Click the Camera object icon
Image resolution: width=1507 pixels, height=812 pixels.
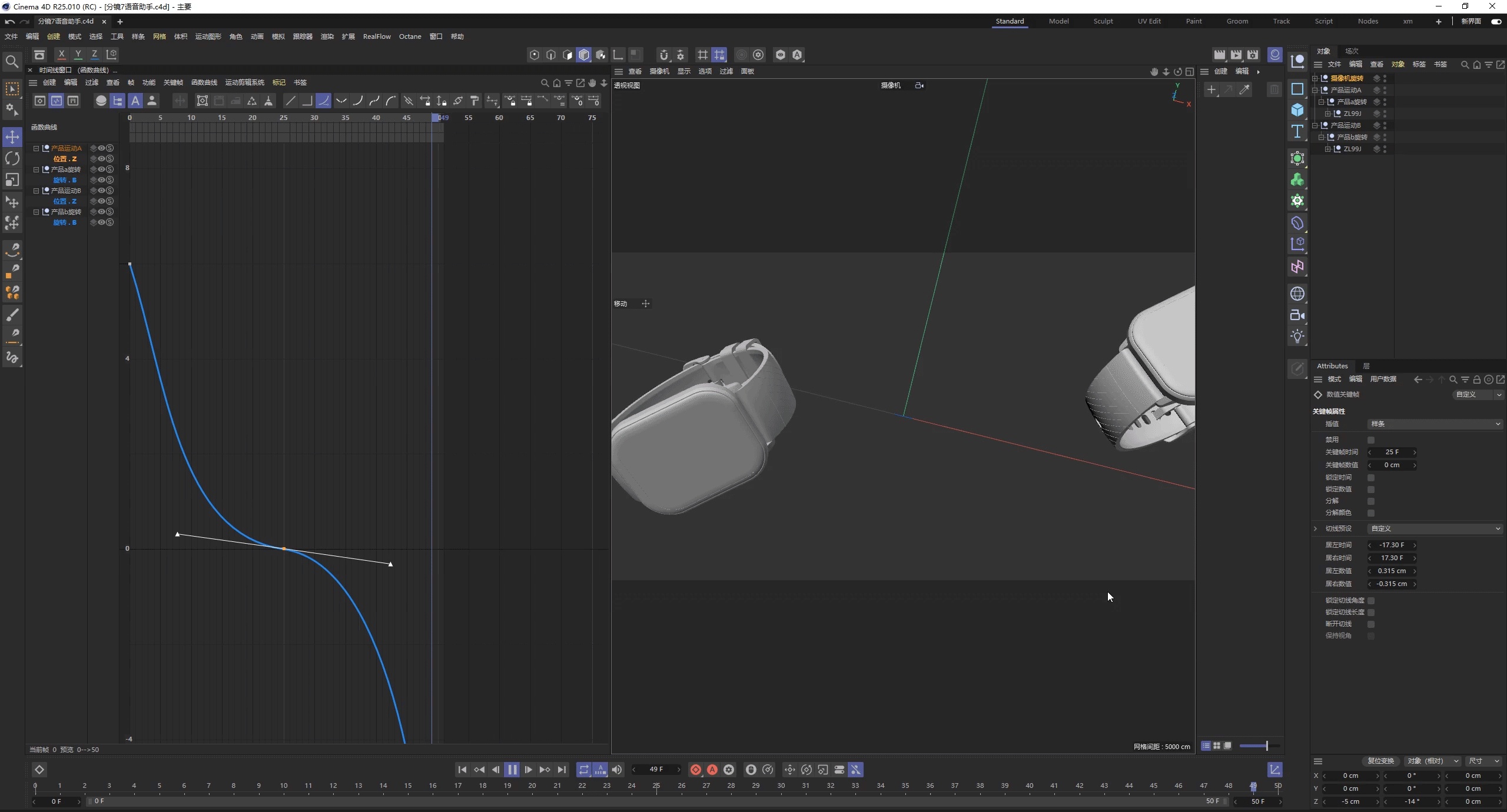(x=1297, y=315)
